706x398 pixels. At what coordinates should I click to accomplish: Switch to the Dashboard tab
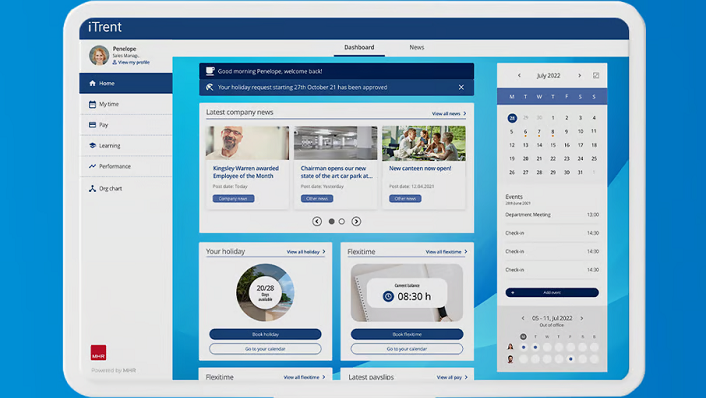point(359,47)
